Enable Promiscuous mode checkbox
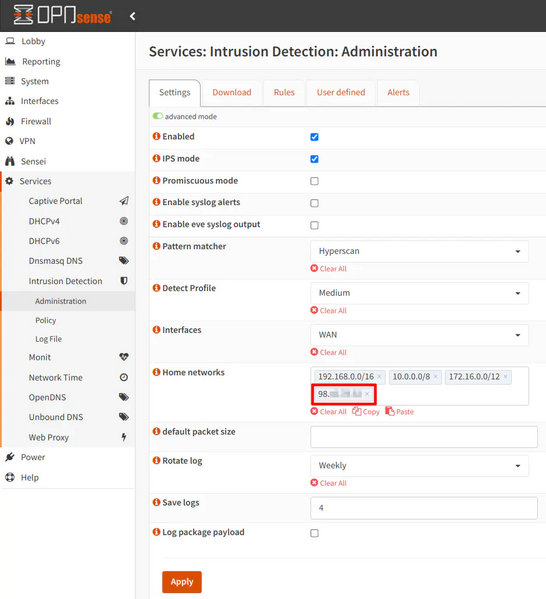 pyautogui.click(x=314, y=181)
